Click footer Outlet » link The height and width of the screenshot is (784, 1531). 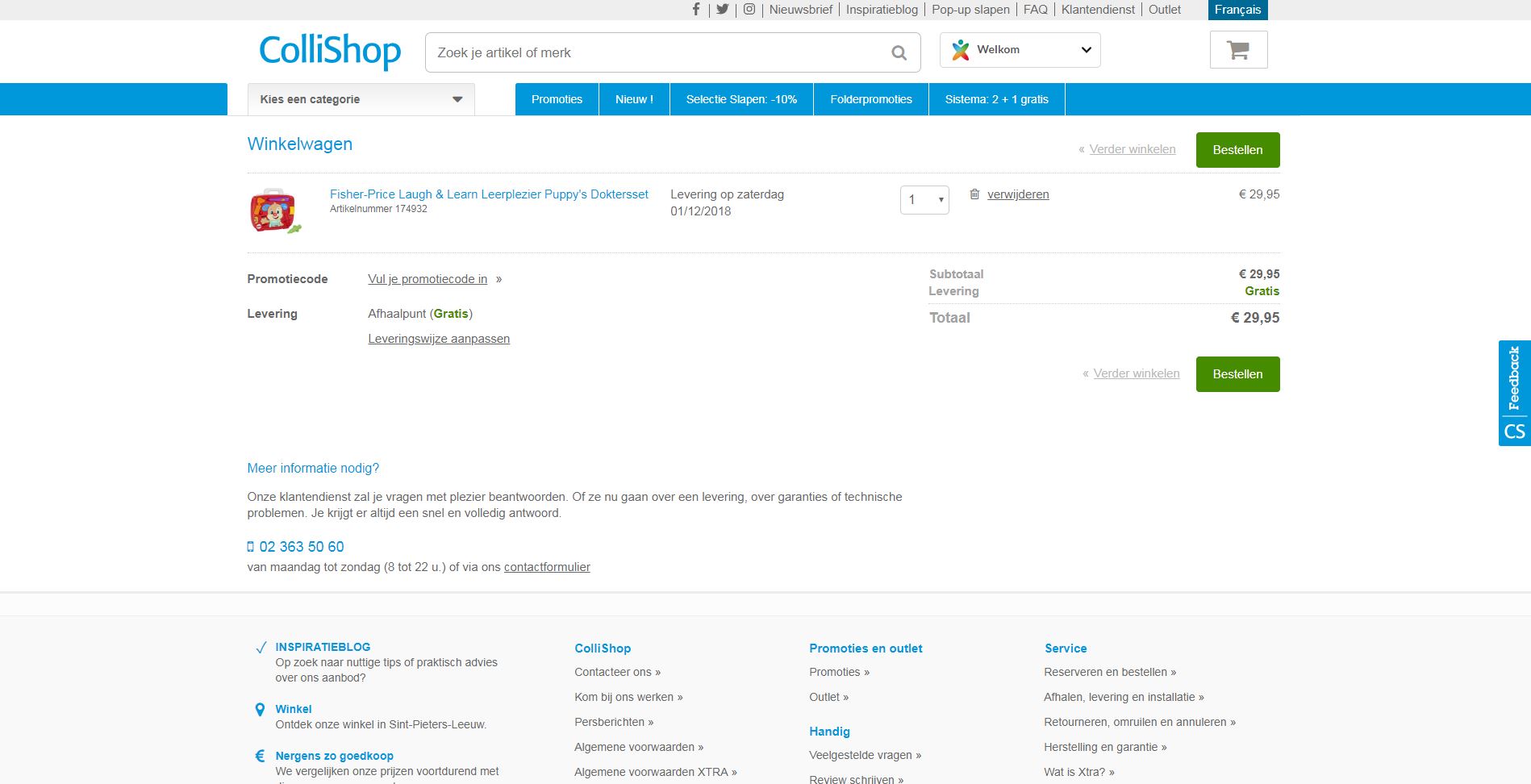pos(828,697)
